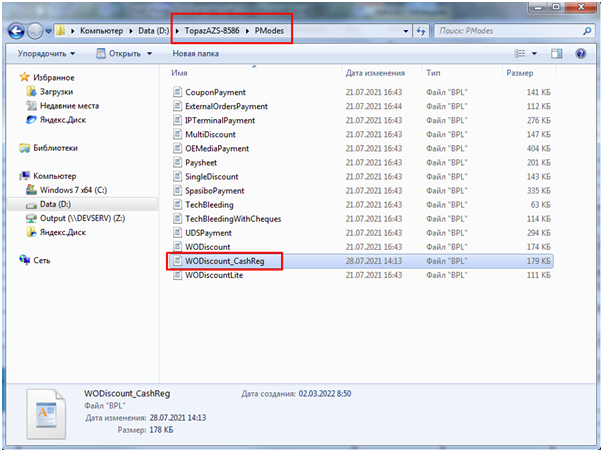Image resolution: width=603 pixels, height=452 pixels.
Task: Select the WODiscount file icon
Action: (177, 247)
